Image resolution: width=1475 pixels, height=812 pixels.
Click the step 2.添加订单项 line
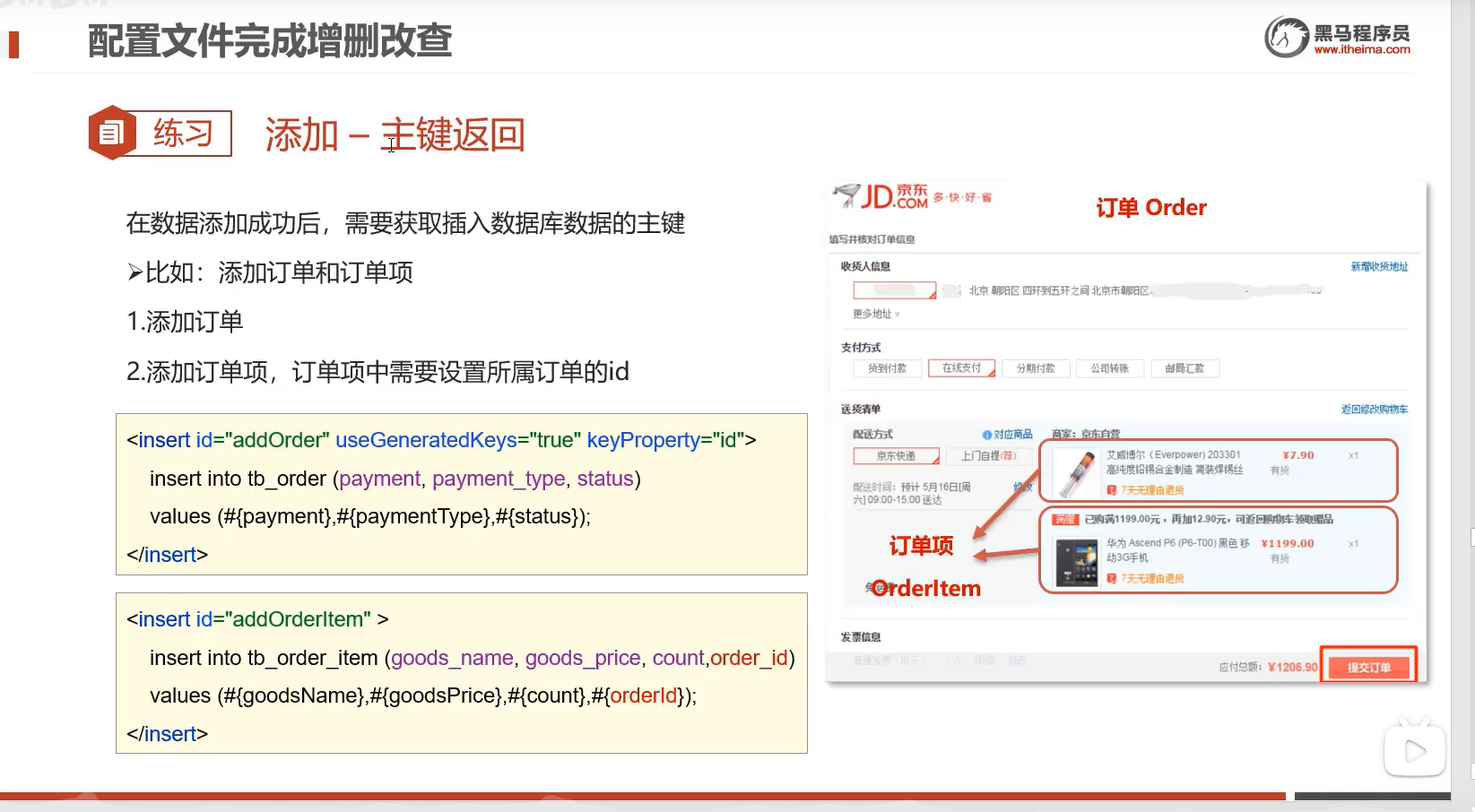(377, 372)
